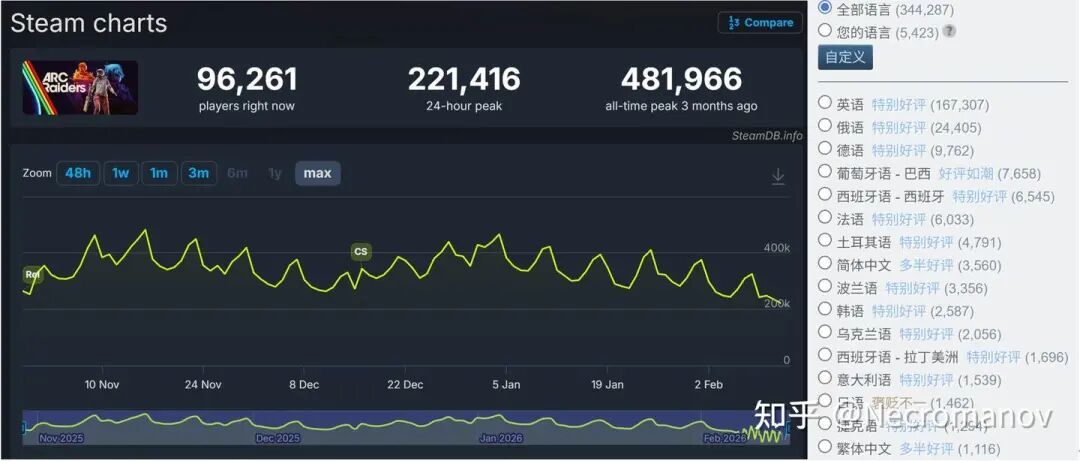Select the 西班牙语 - 西班牙 radio button
Viewport: 1080px width, 461px height.
pos(824,194)
